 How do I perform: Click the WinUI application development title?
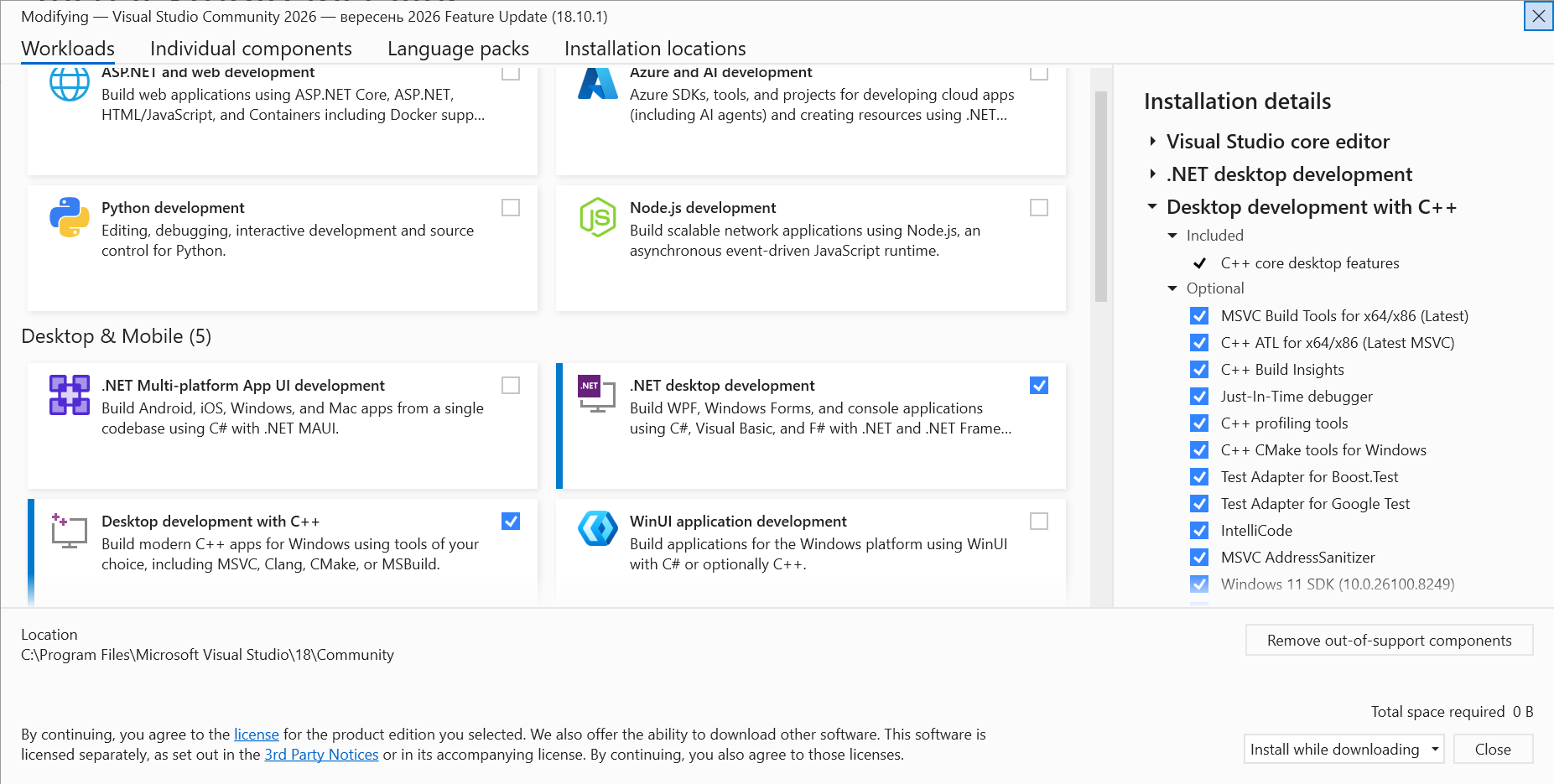click(738, 522)
